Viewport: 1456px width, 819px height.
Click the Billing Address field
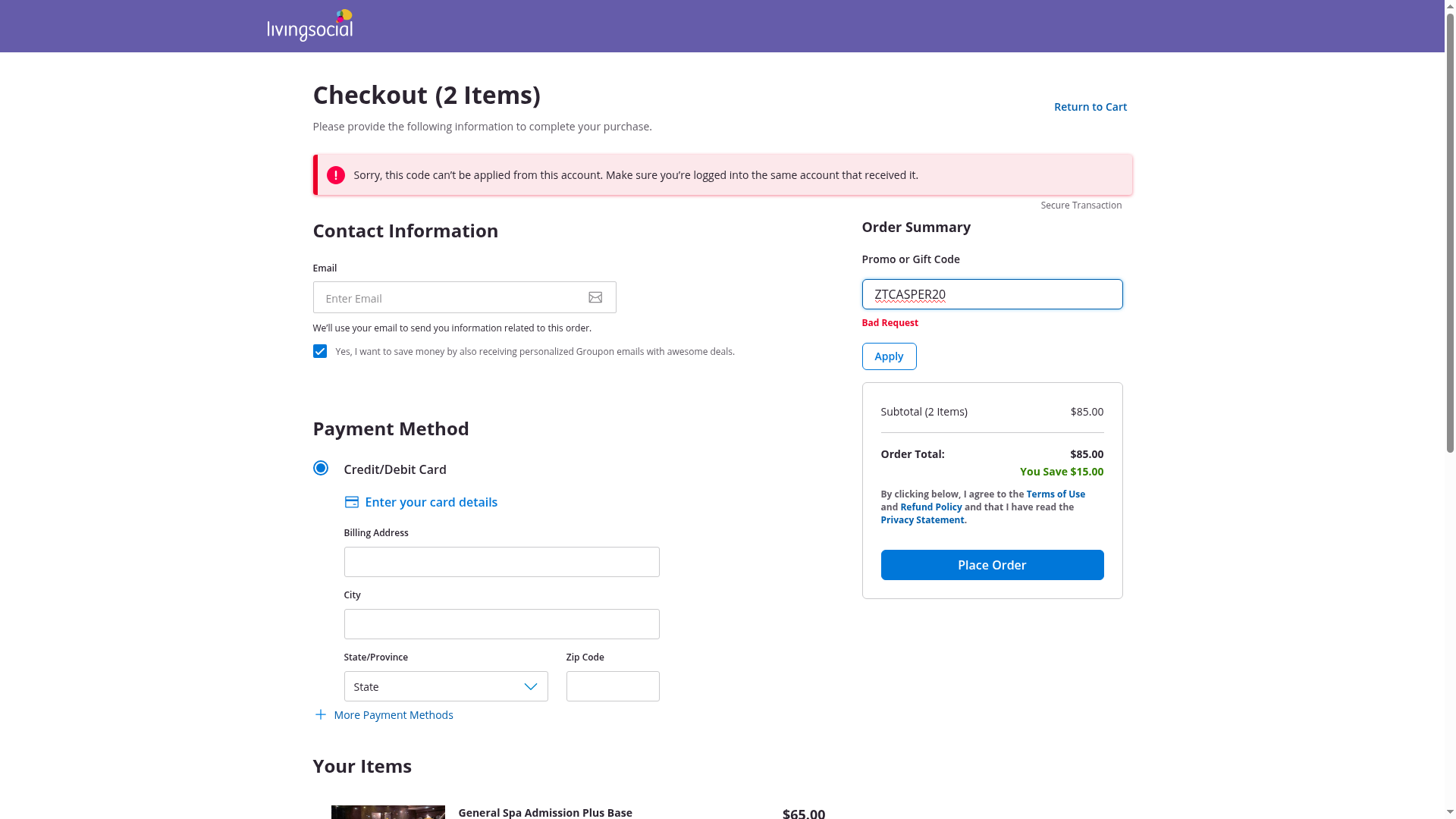click(502, 562)
